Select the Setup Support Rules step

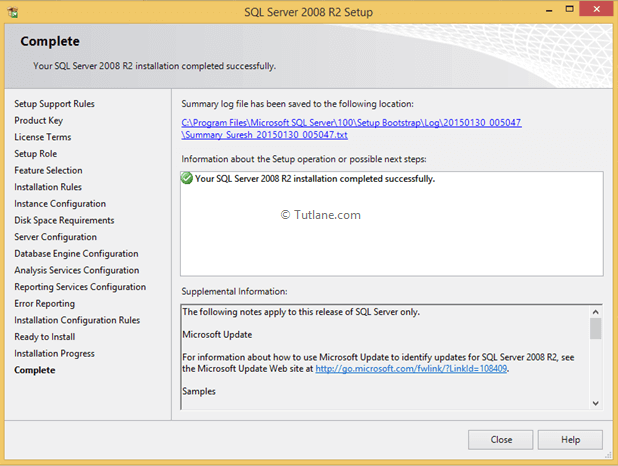point(54,104)
